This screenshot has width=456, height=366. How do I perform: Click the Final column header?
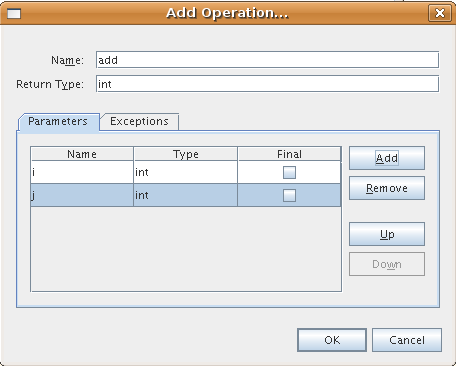289,154
